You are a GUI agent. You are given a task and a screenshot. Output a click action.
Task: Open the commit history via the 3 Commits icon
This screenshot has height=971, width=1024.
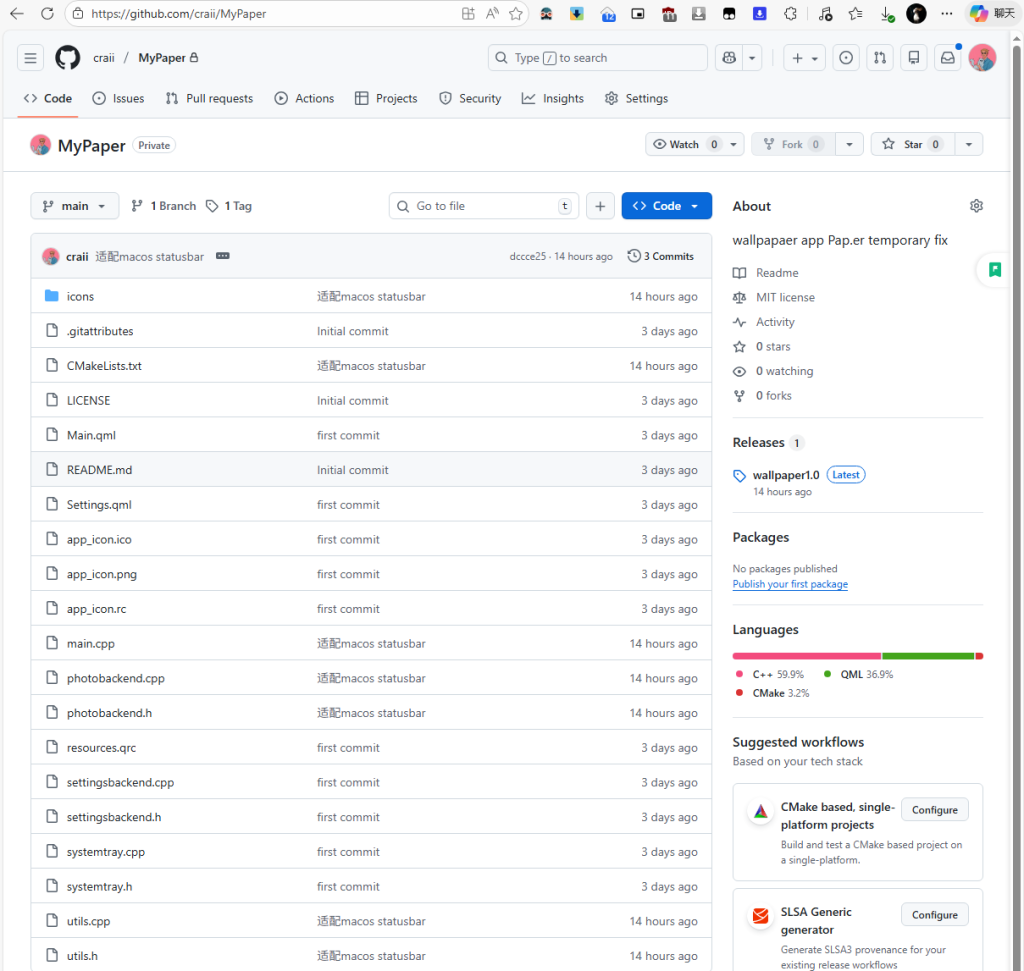[659, 256]
